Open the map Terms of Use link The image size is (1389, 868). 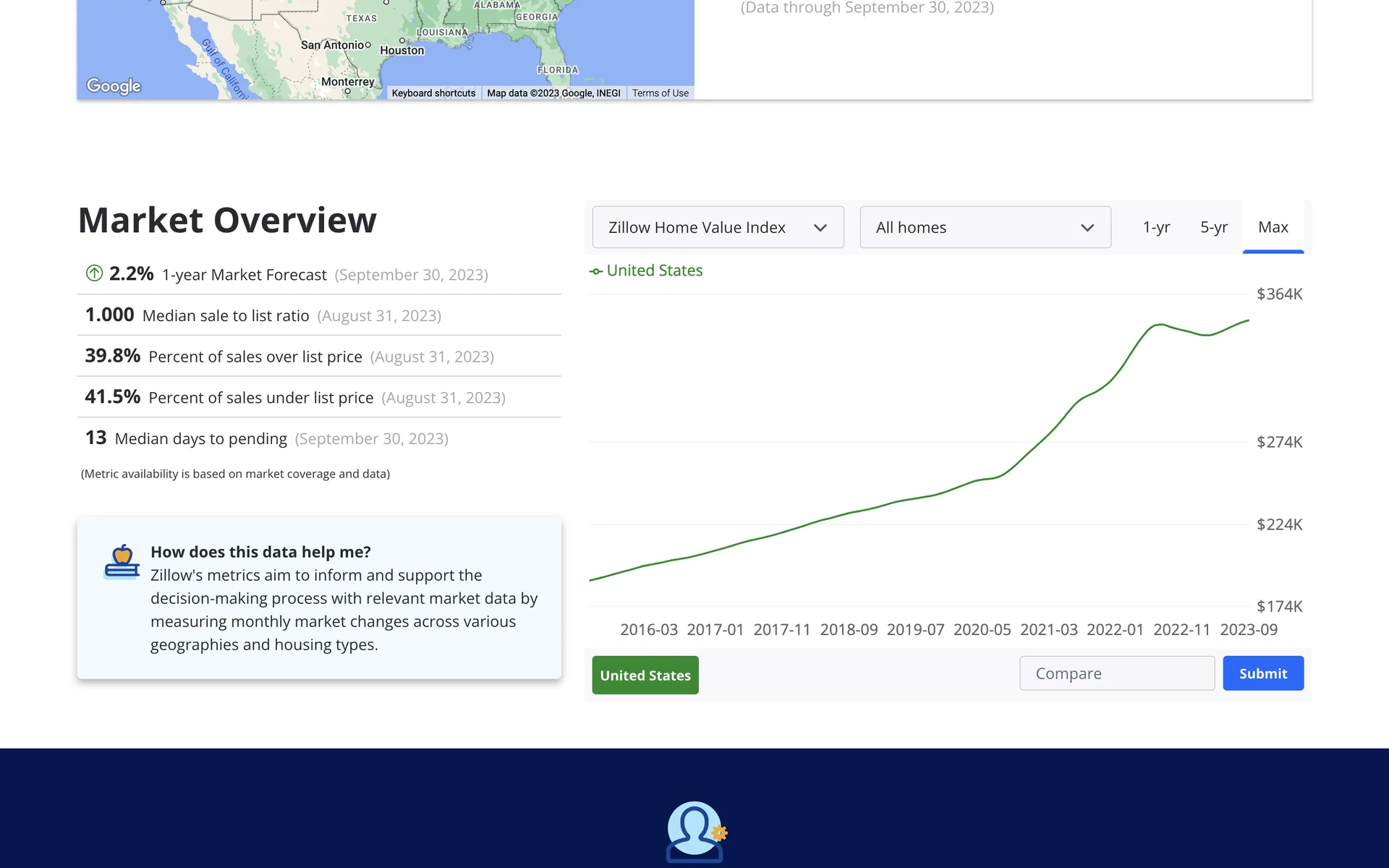[660, 93]
